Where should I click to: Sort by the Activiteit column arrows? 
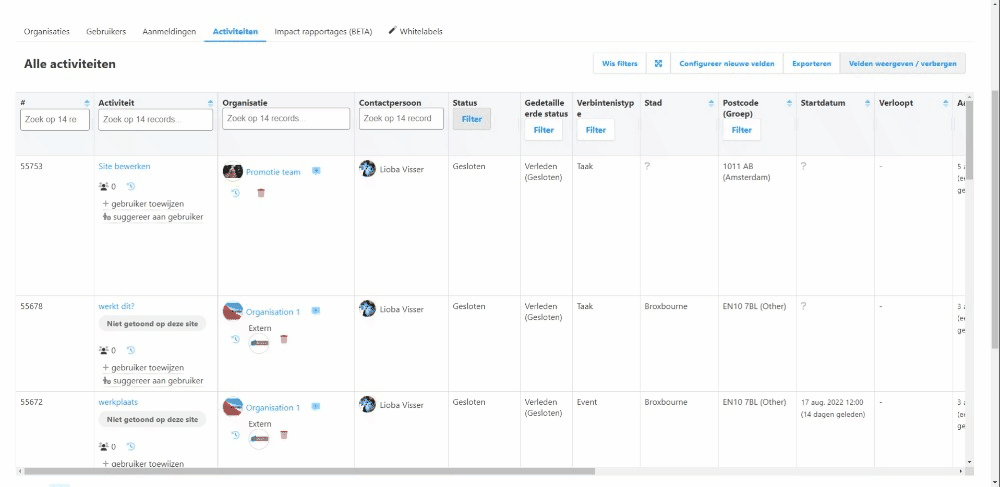pos(210,102)
